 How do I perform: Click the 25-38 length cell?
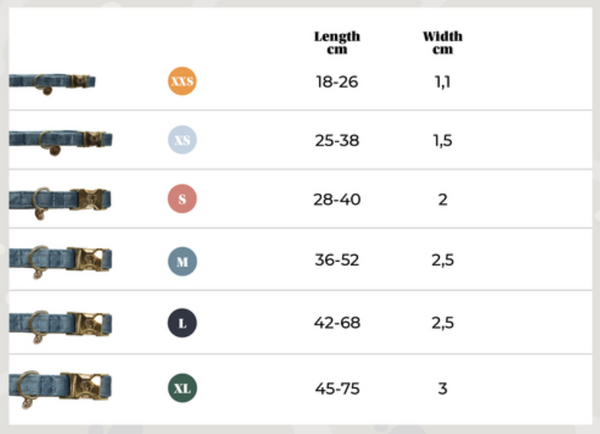tap(337, 141)
